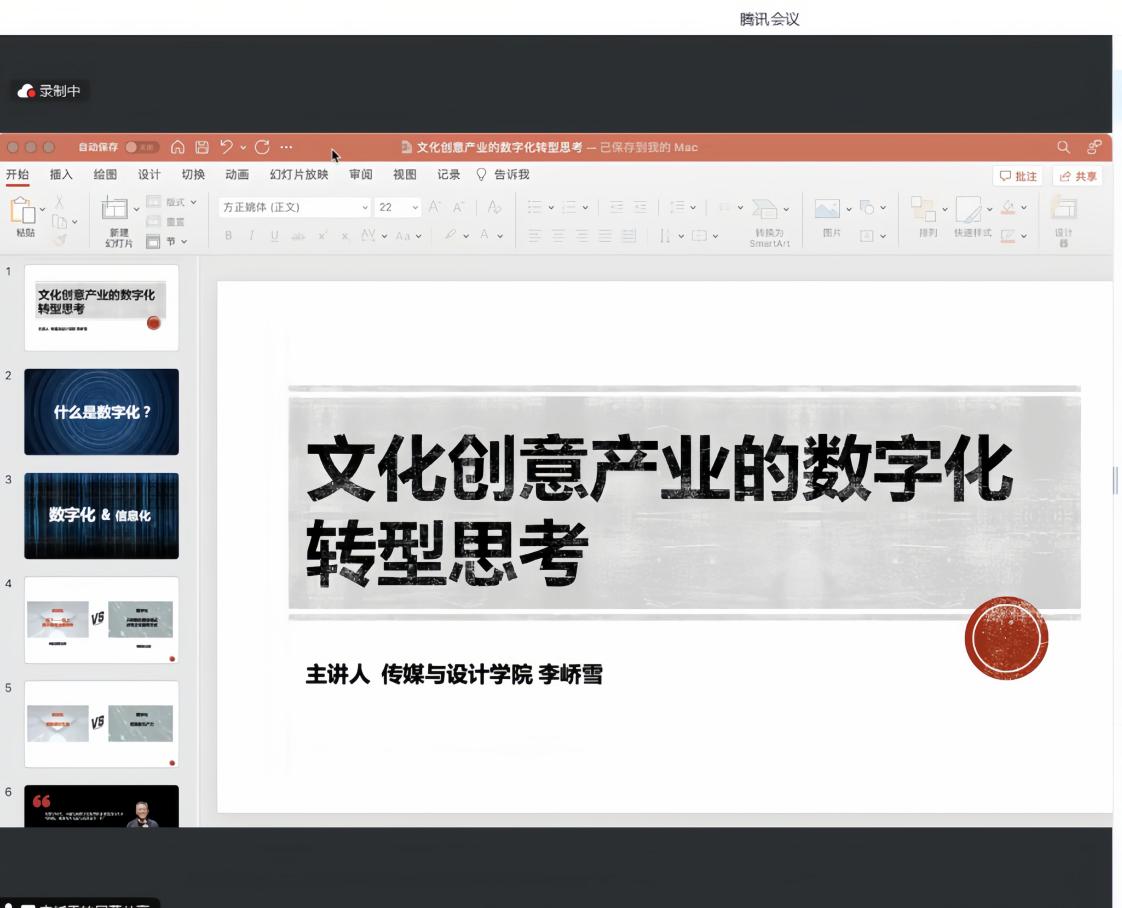1122x908 pixels.
Task: Select slide 3 thumbnail 数字化 & 信息化
Action: (101, 516)
